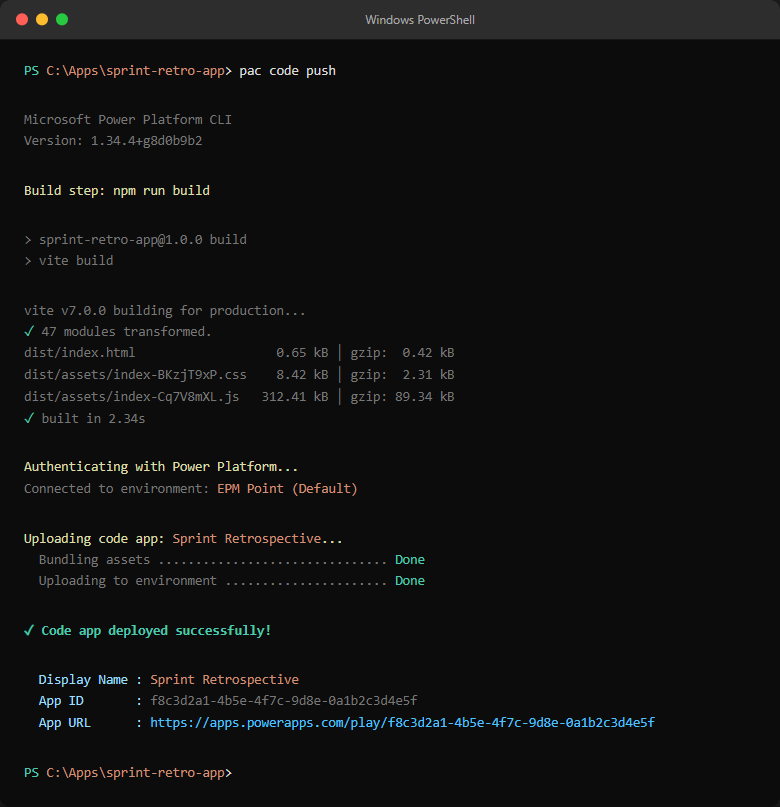Click 'Done' beside 'Uploading to environment'
The height and width of the screenshot is (807, 780).
(409, 580)
